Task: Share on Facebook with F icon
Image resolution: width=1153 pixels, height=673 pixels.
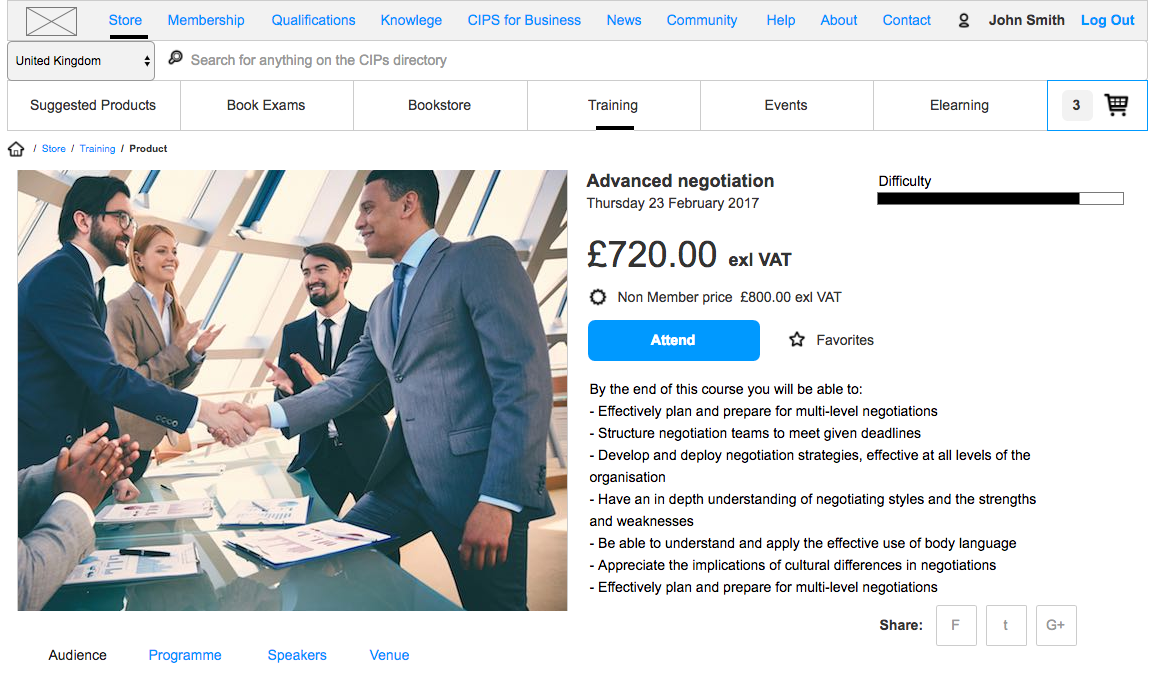Action: [x=956, y=625]
